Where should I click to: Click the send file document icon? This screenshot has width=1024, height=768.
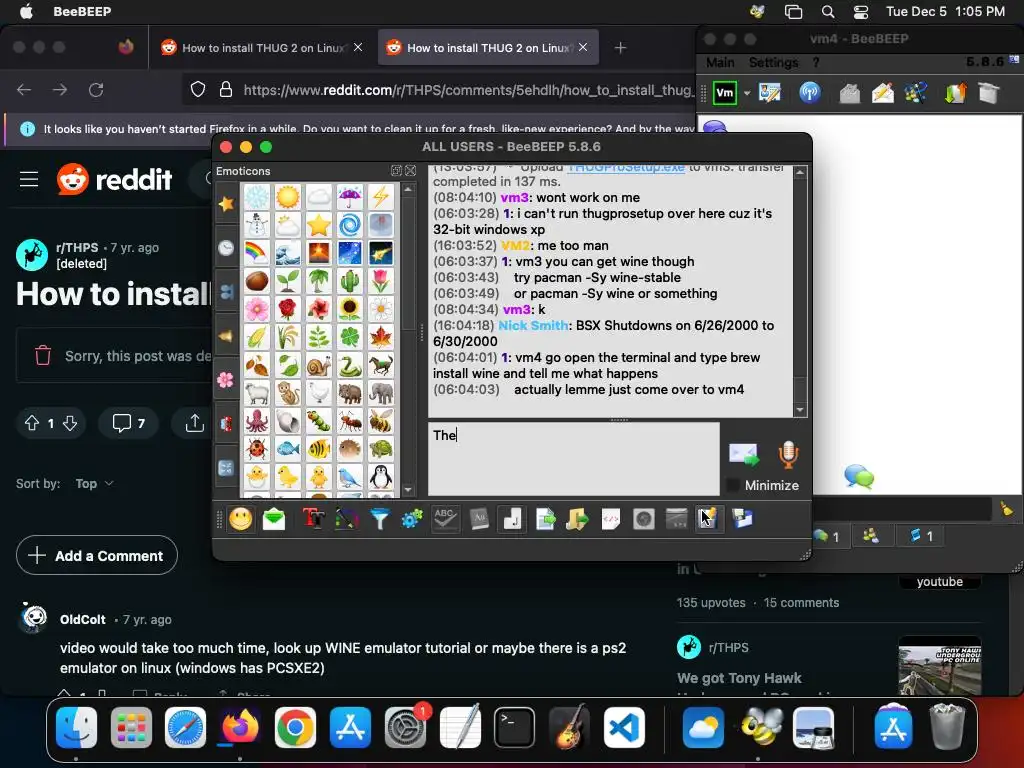pos(545,519)
